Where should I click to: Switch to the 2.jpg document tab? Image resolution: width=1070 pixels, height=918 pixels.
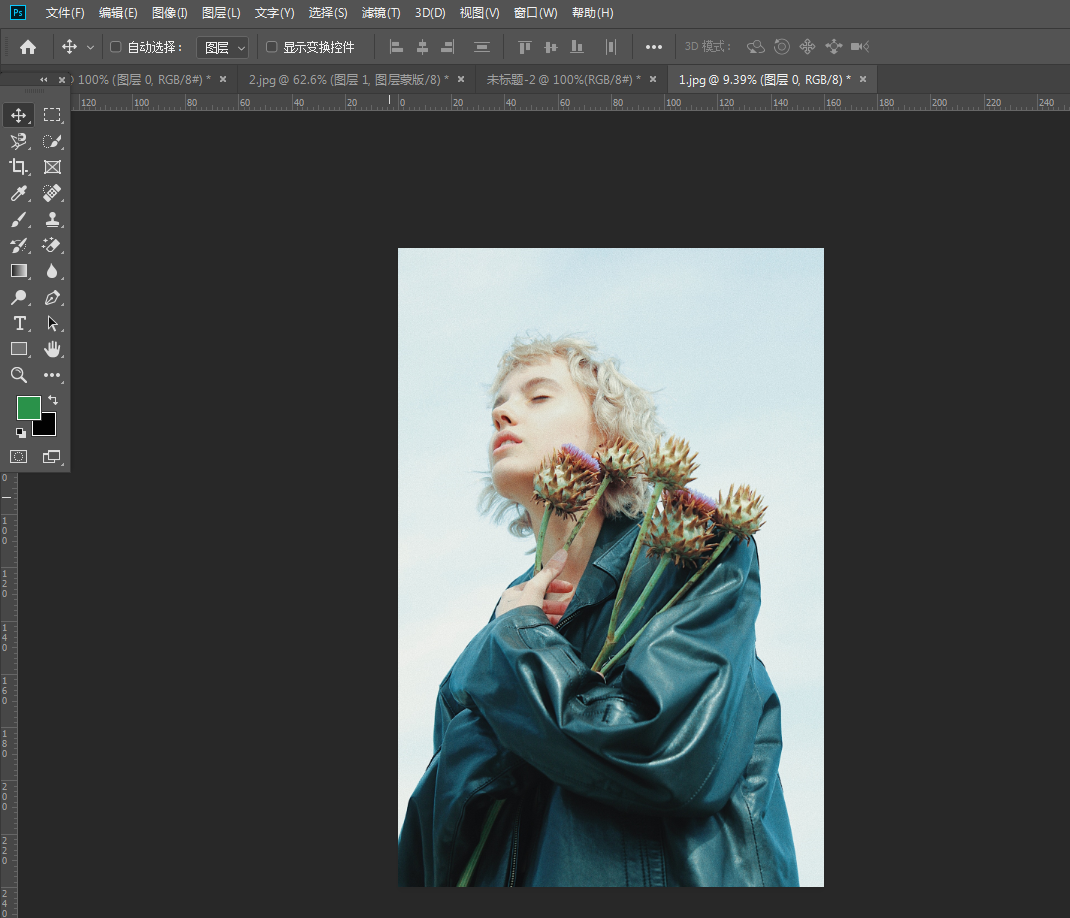tap(341, 79)
